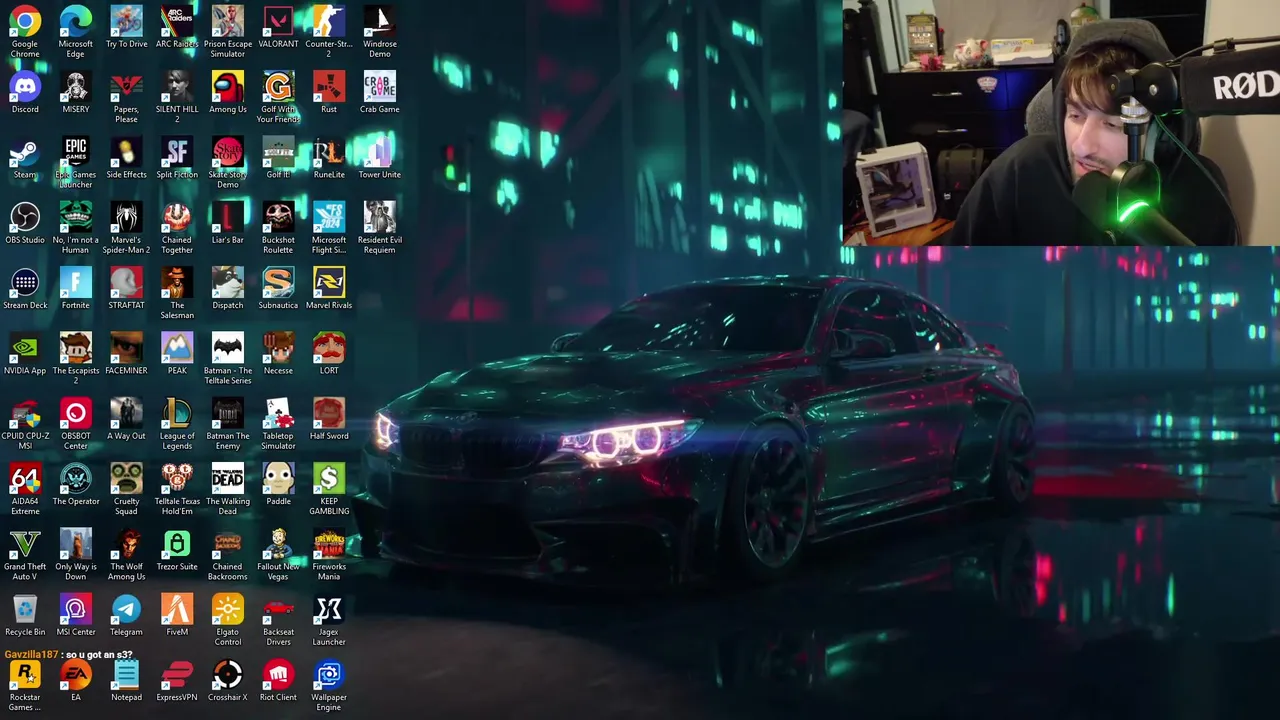Select the Fireworks Mania icon
Image resolution: width=1280 pixels, height=720 pixels.
[329, 544]
